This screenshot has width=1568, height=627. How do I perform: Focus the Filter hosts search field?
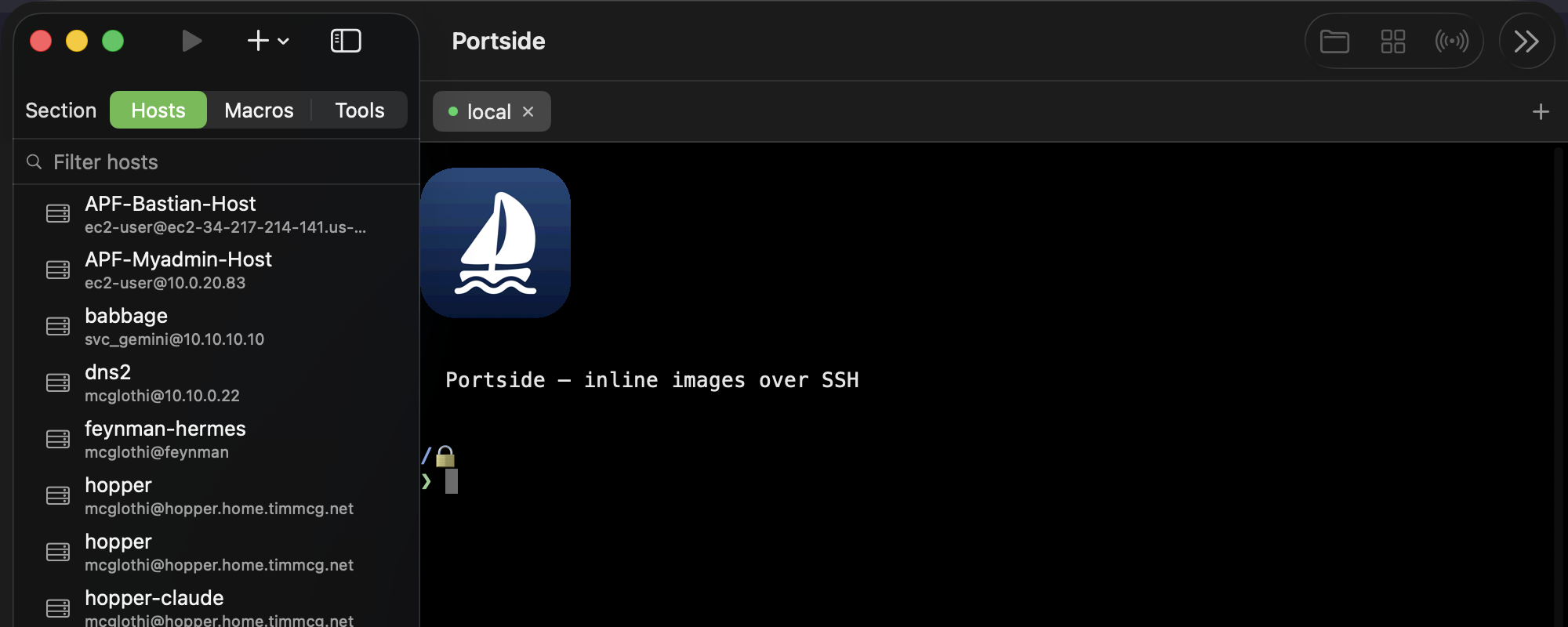click(x=216, y=162)
